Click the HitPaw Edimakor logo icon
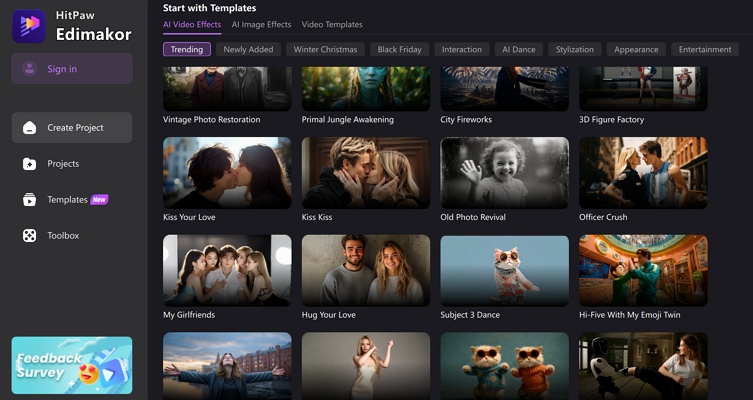753x400 pixels. click(28, 25)
